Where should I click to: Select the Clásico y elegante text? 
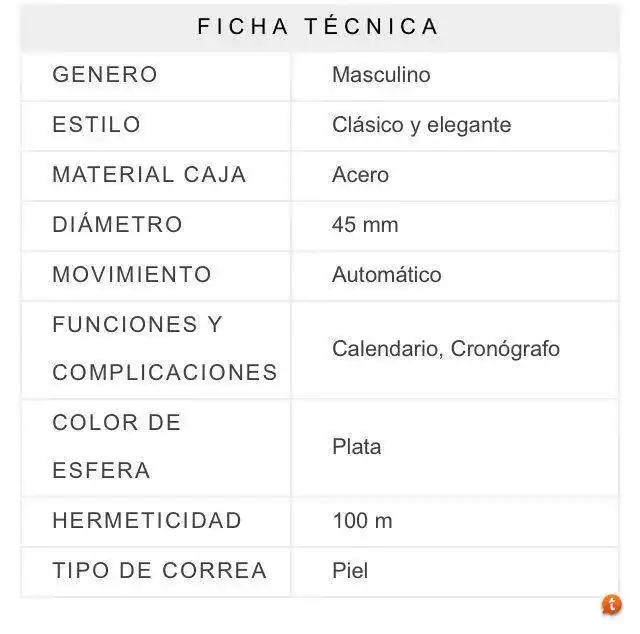coord(421,125)
